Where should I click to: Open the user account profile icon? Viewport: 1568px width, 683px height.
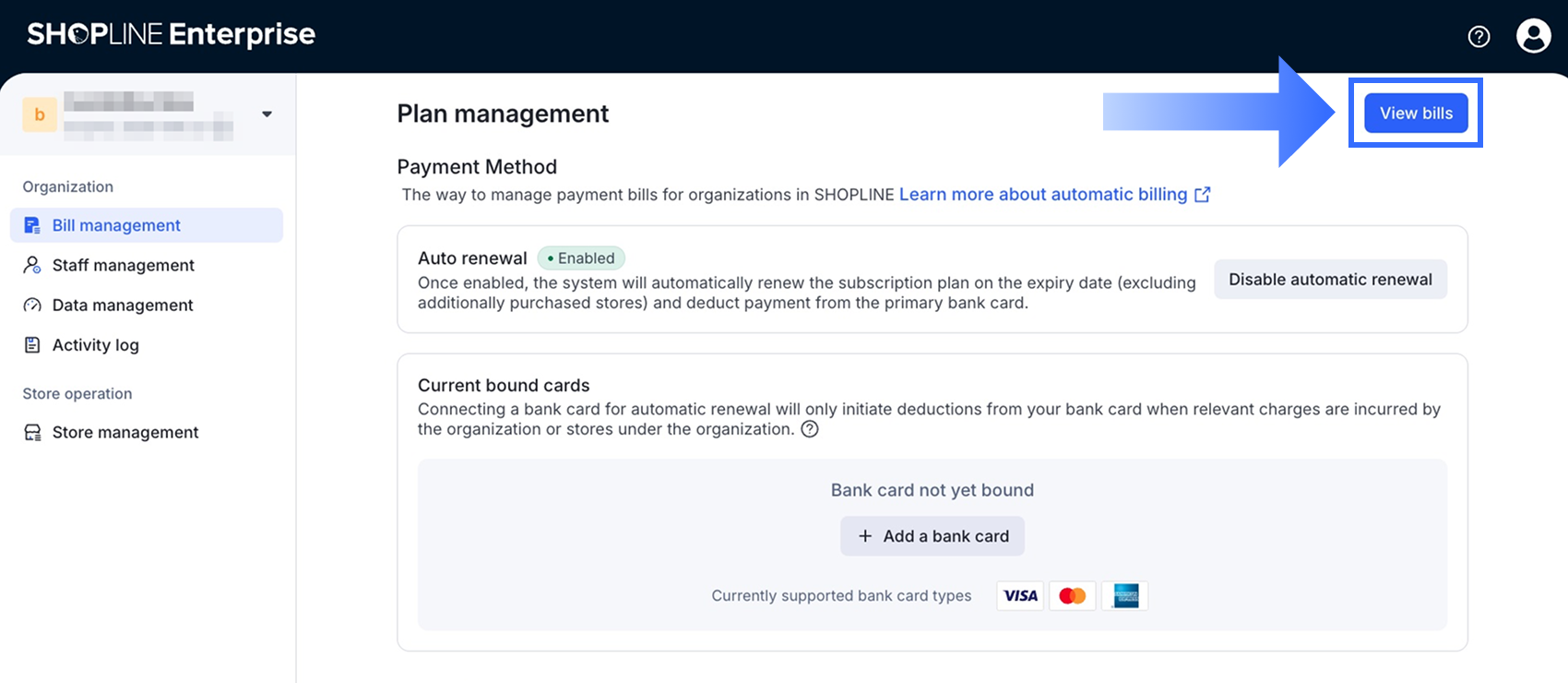pos(1533,36)
